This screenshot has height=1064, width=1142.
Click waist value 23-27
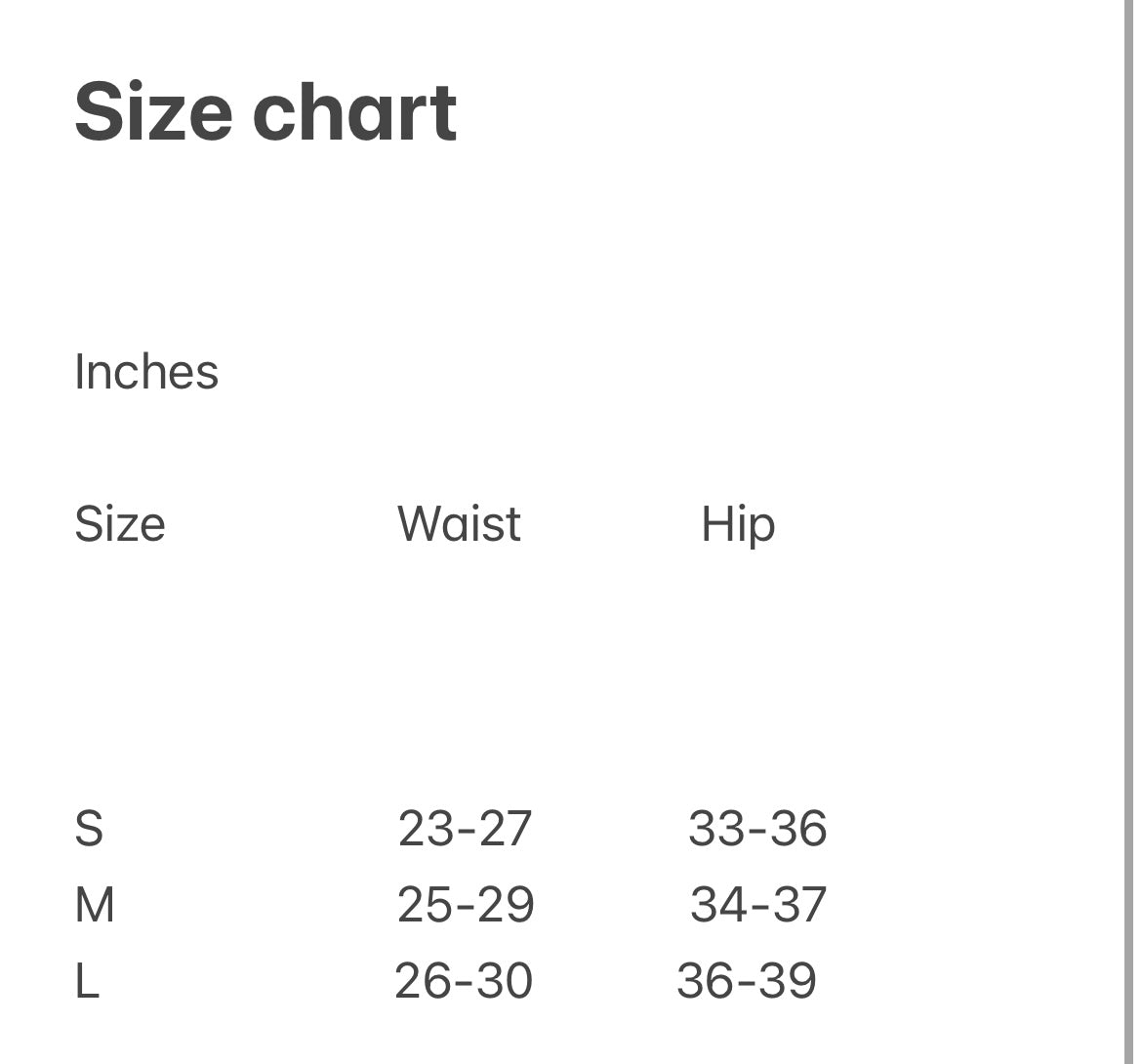(x=465, y=829)
